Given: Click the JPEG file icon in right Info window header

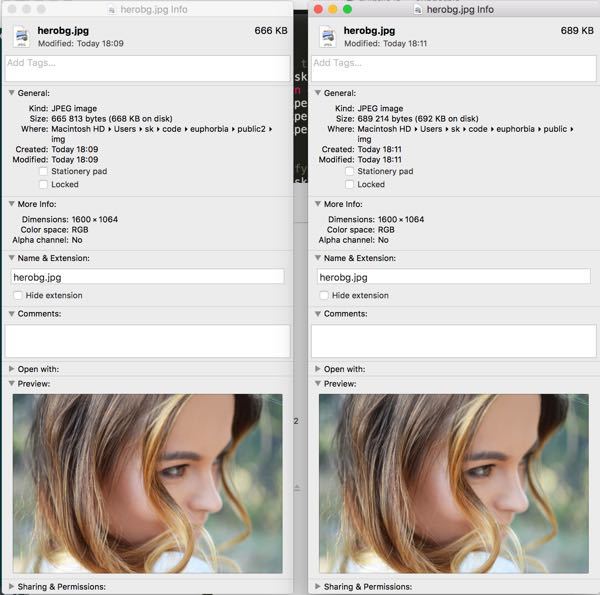Looking at the screenshot, I should pyautogui.click(x=328, y=36).
